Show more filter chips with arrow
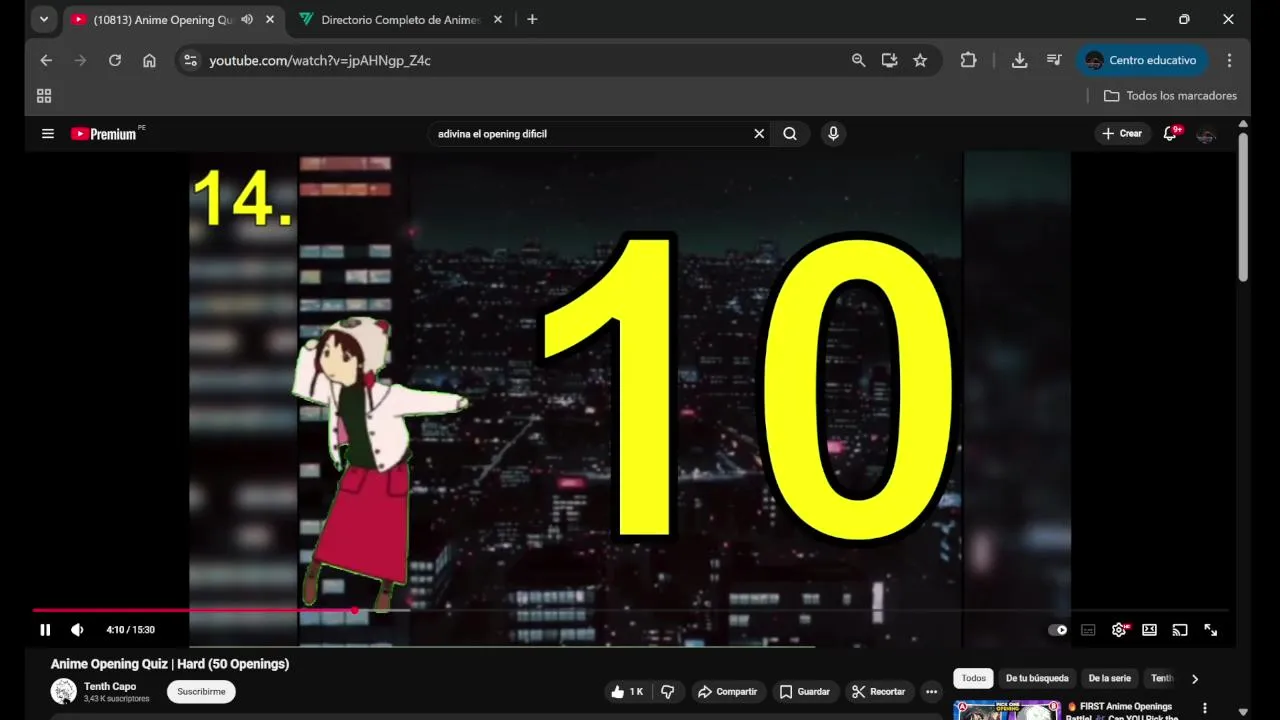Viewport: 1280px width, 720px height. pos(1194,679)
